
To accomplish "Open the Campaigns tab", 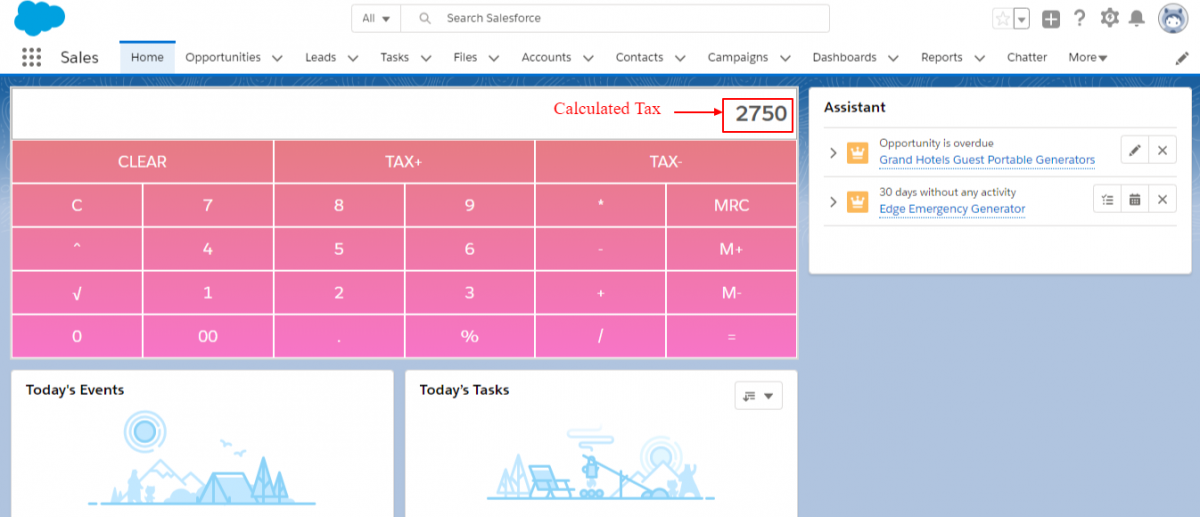I will tap(738, 58).
